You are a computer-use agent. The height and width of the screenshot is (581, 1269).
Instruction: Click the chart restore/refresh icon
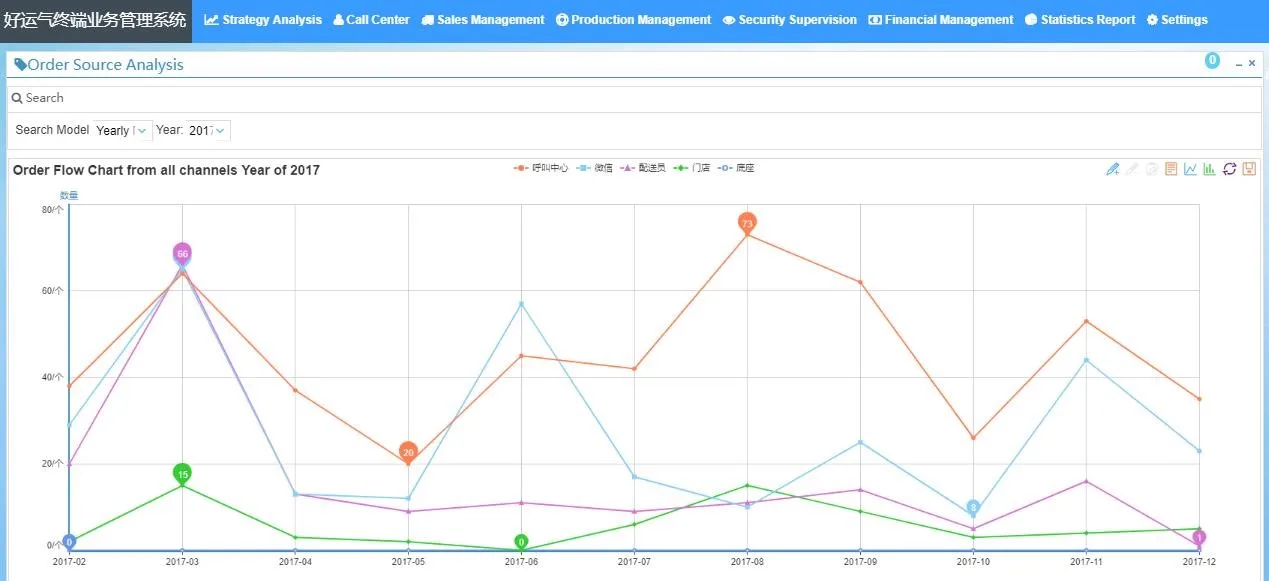point(1229,169)
